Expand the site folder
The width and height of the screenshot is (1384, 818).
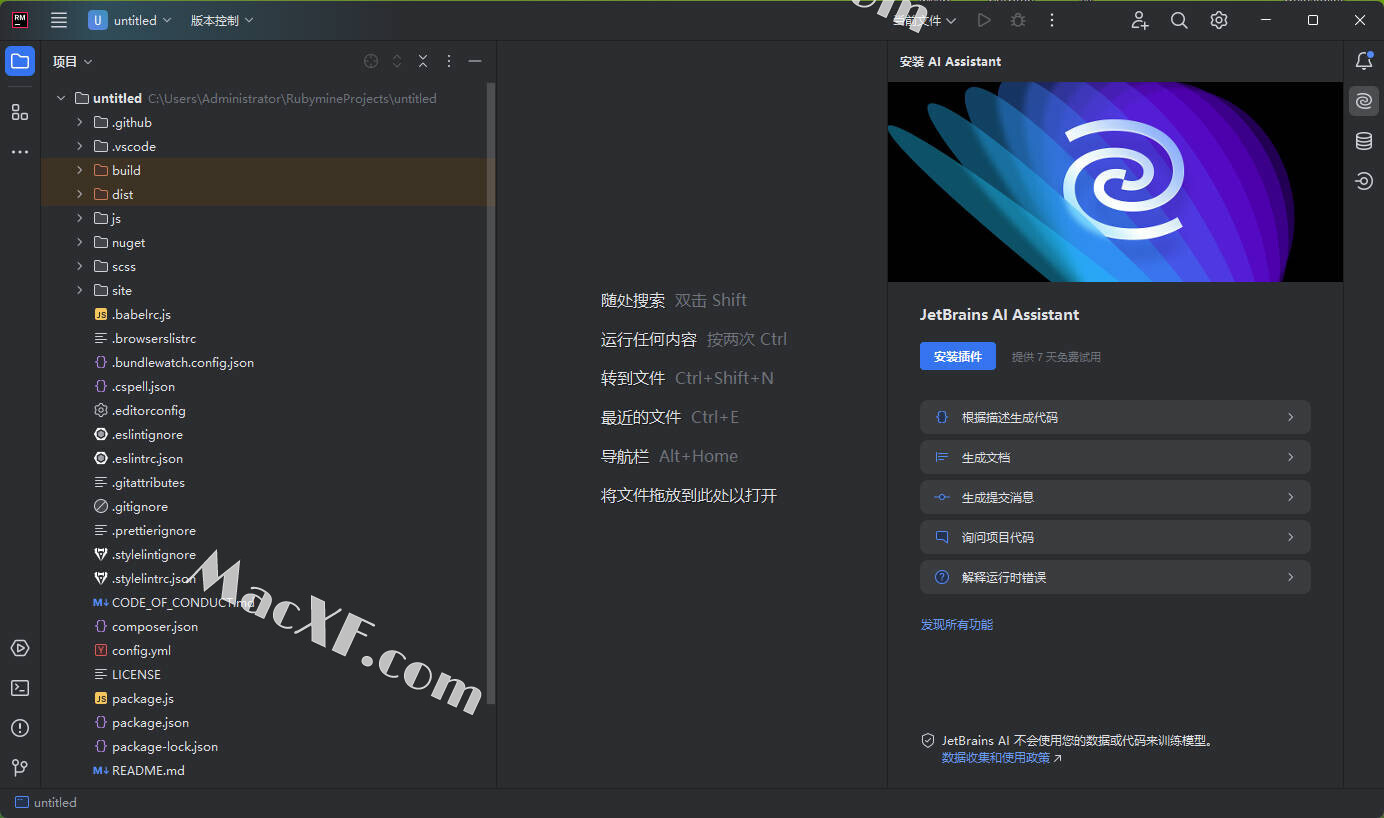80,290
